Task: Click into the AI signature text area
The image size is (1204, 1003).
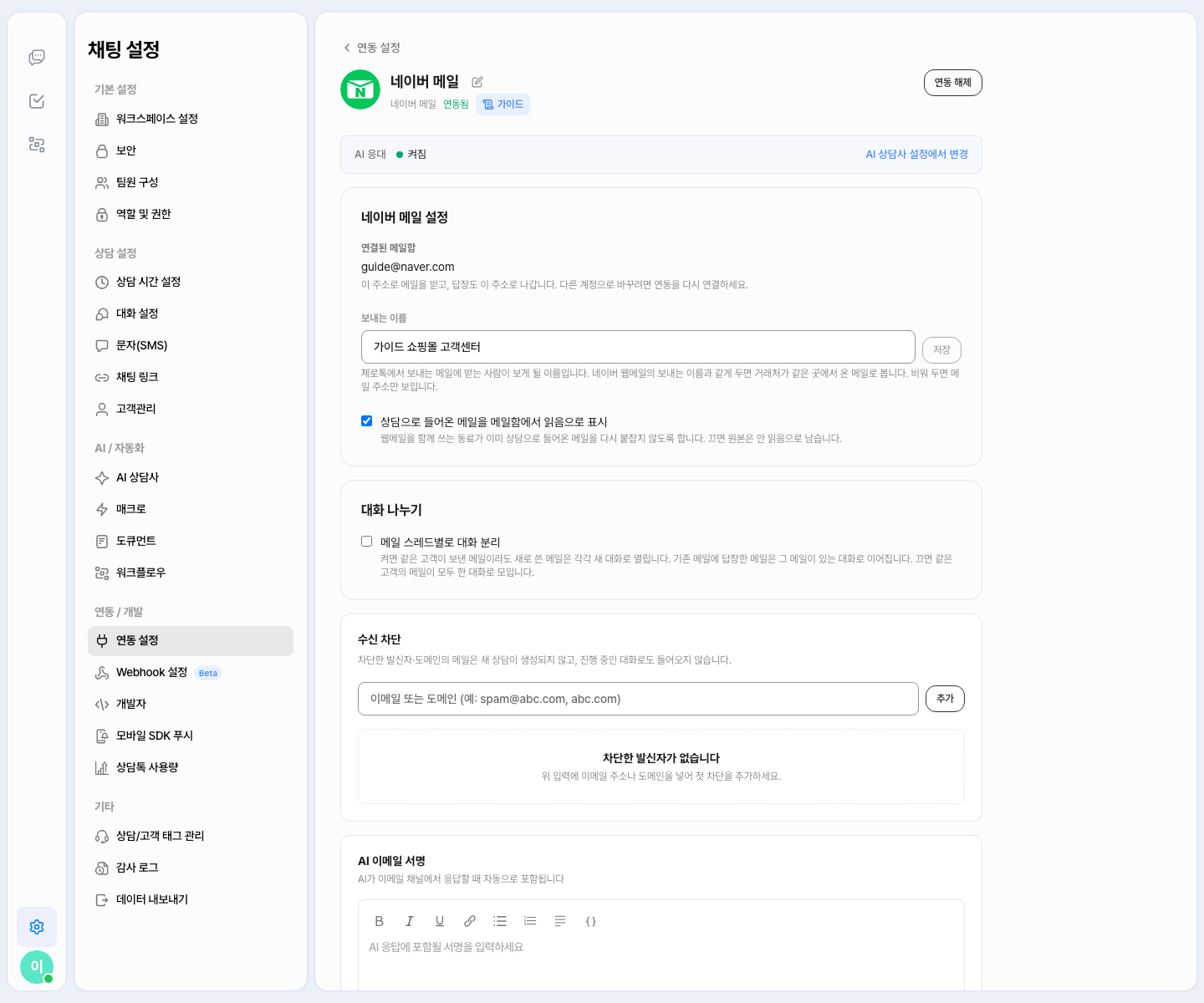Action: (x=661, y=961)
